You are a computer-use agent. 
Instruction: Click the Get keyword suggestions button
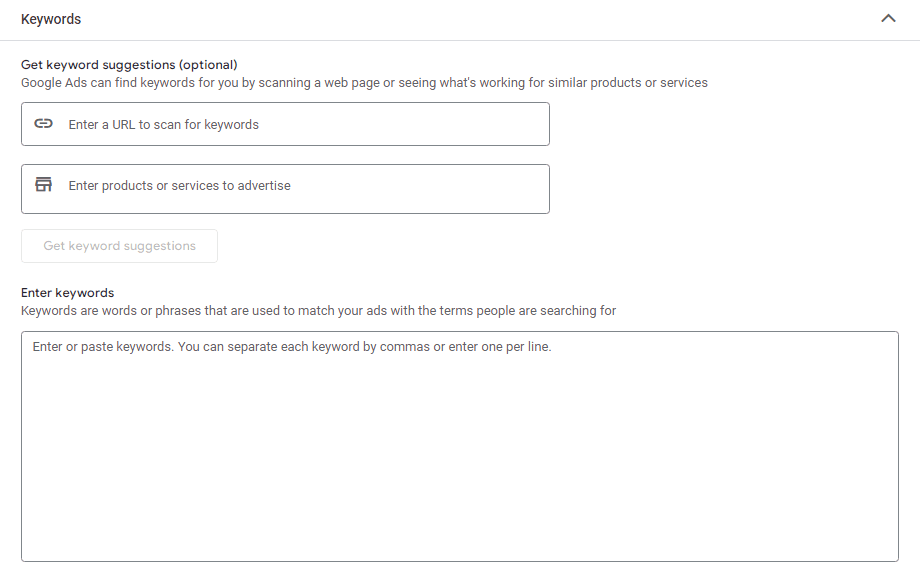(x=119, y=246)
